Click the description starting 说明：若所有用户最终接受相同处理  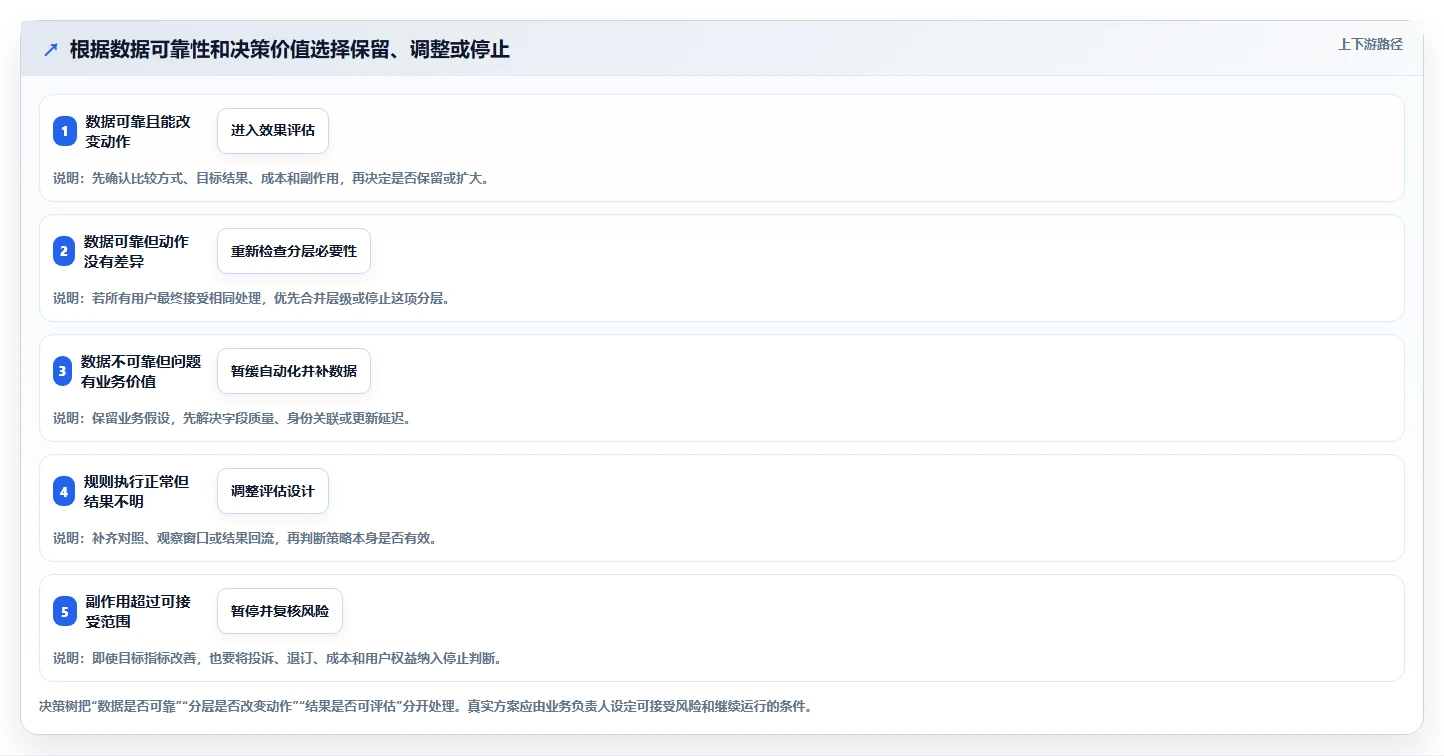pyautogui.click(x=251, y=298)
